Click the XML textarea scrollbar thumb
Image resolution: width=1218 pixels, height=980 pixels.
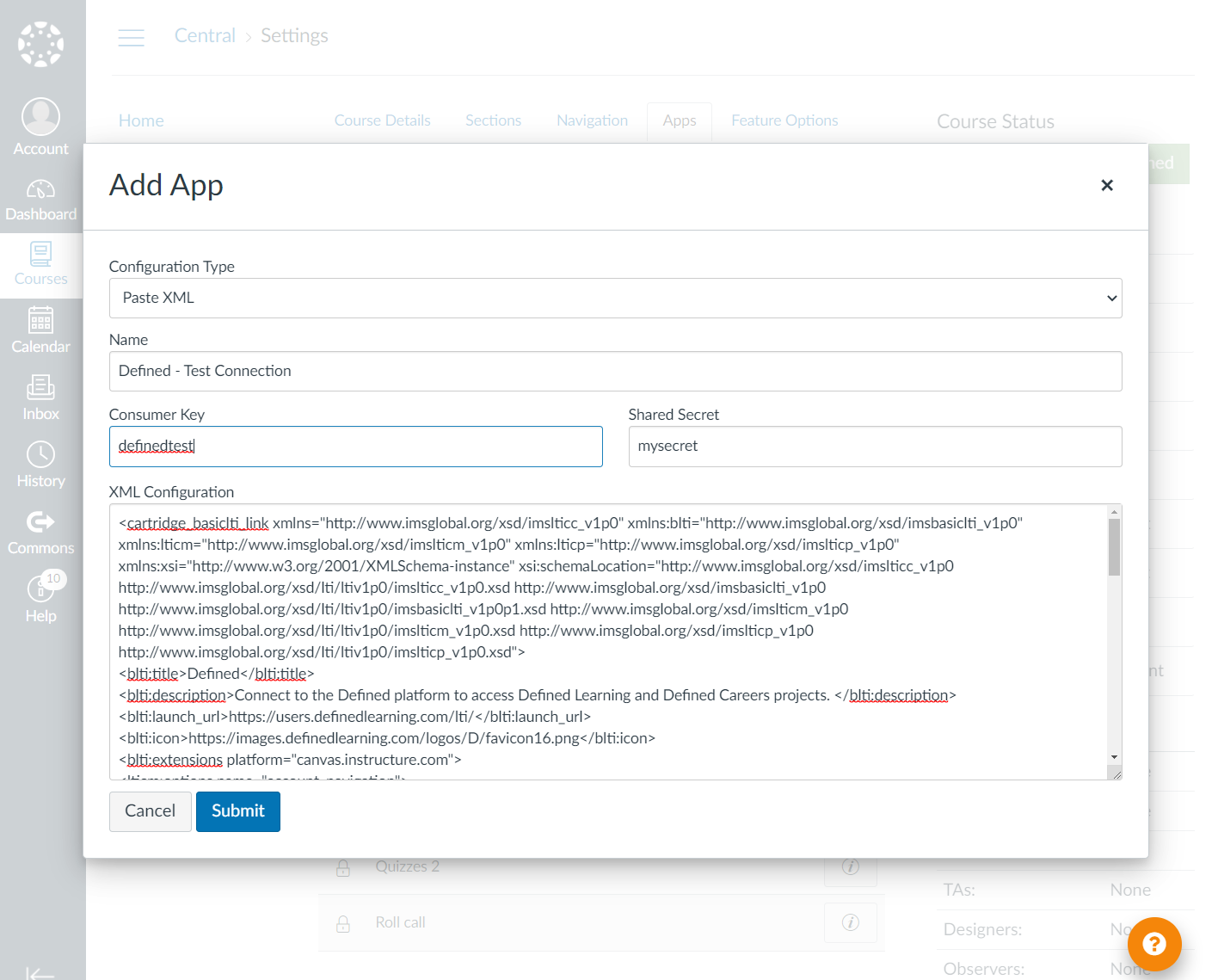point(1115,547)
